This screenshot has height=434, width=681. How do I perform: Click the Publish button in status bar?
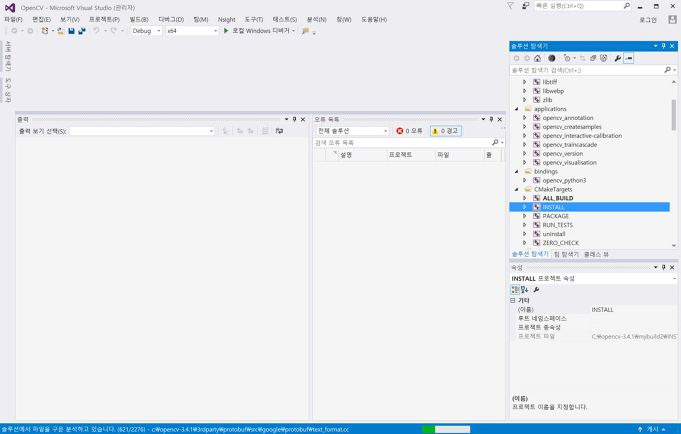652,429
